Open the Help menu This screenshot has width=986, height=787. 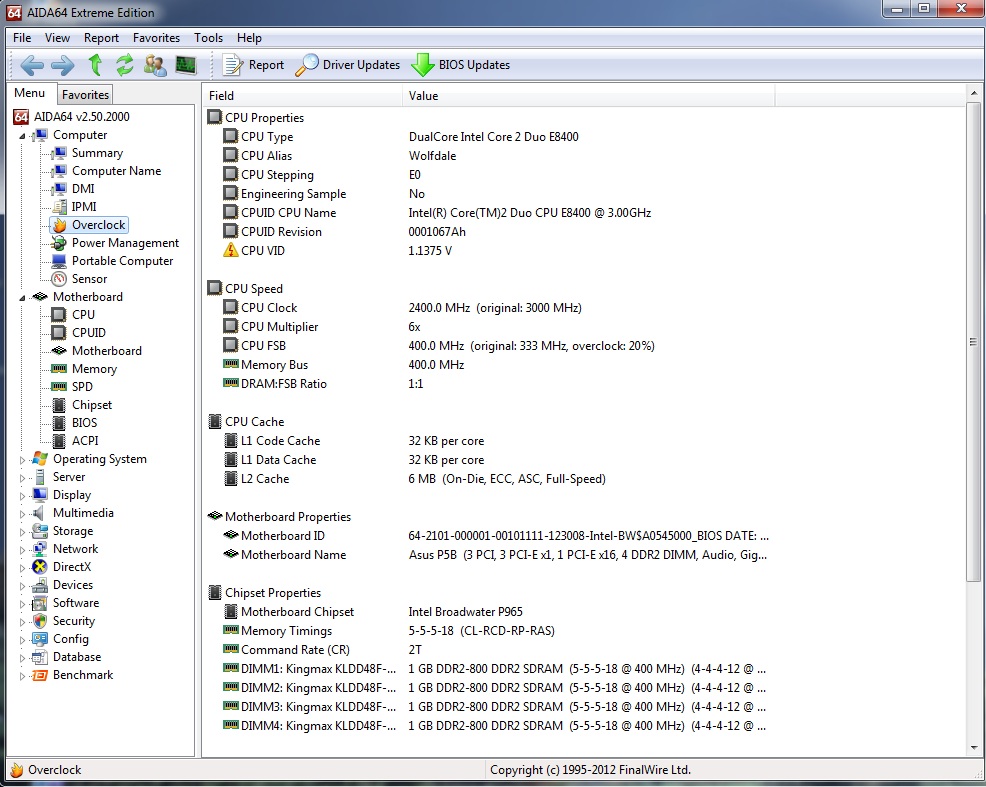click(x=249, y=38)
